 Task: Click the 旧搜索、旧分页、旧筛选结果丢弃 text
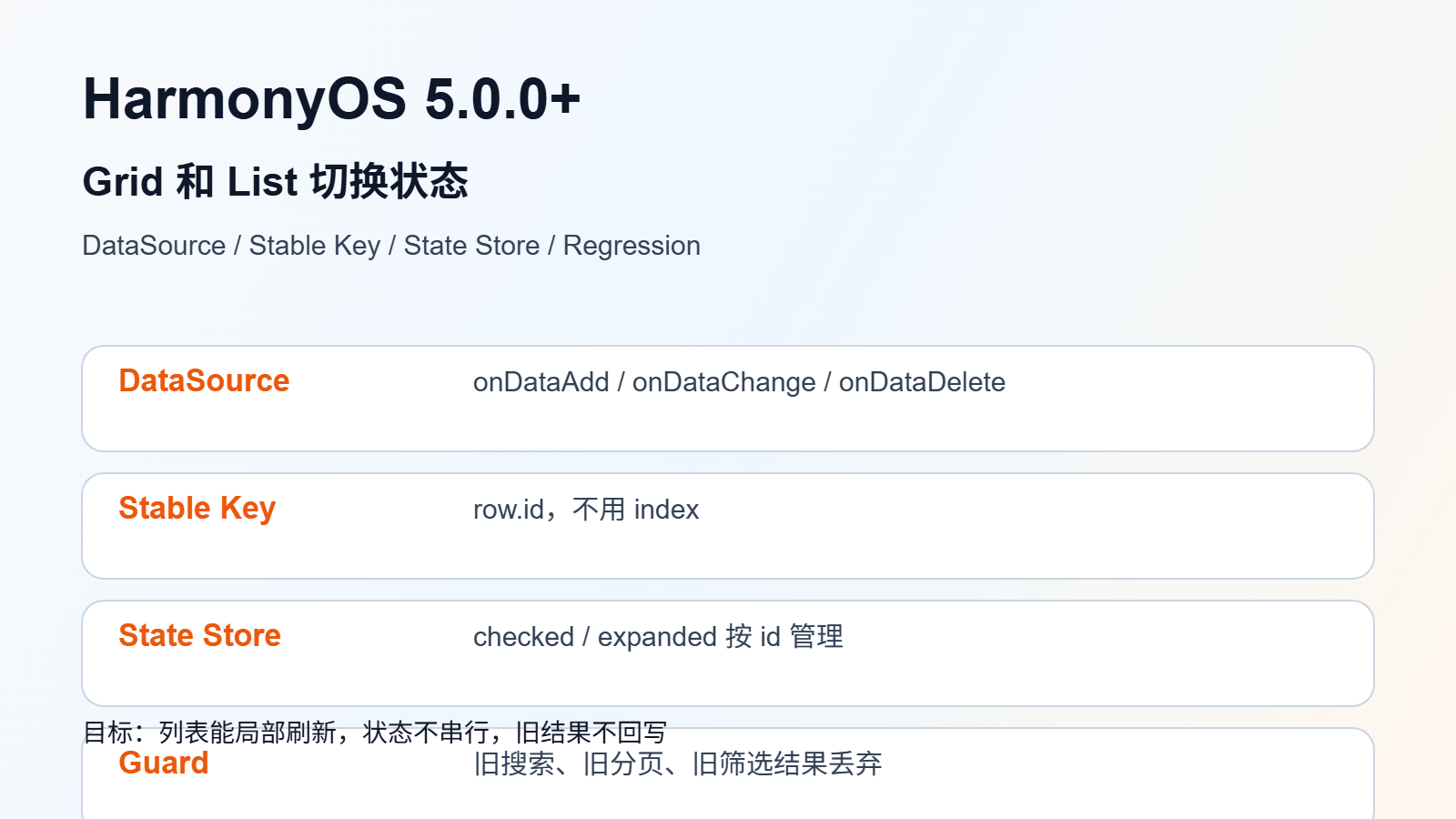tap(678, 763)
